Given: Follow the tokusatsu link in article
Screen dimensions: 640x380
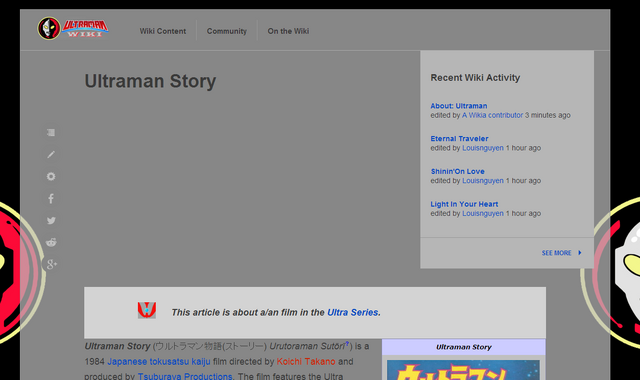Looking at the screenshot, I should [x=169, y=361].
